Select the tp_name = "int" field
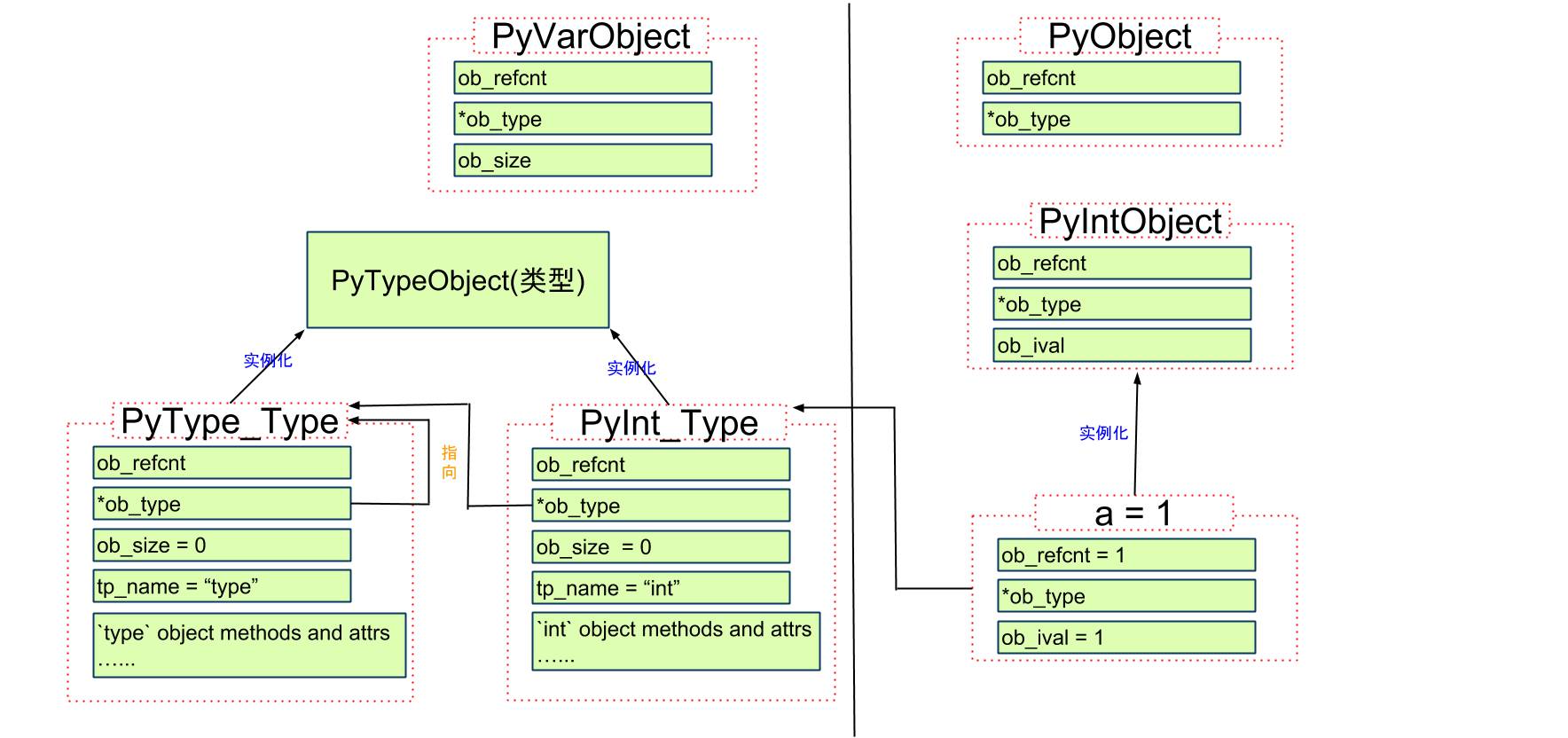The width and height of the screenshot is (1568, 738). (x=661, y=588)
